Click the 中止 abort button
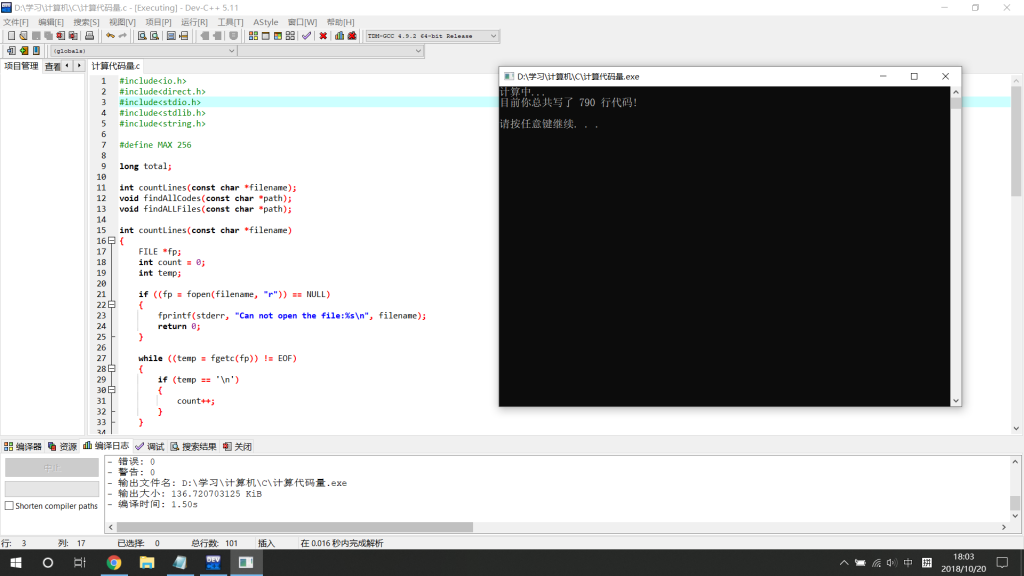The height and width of the screenshot is (576, 1024). click(x=52, y=468)
